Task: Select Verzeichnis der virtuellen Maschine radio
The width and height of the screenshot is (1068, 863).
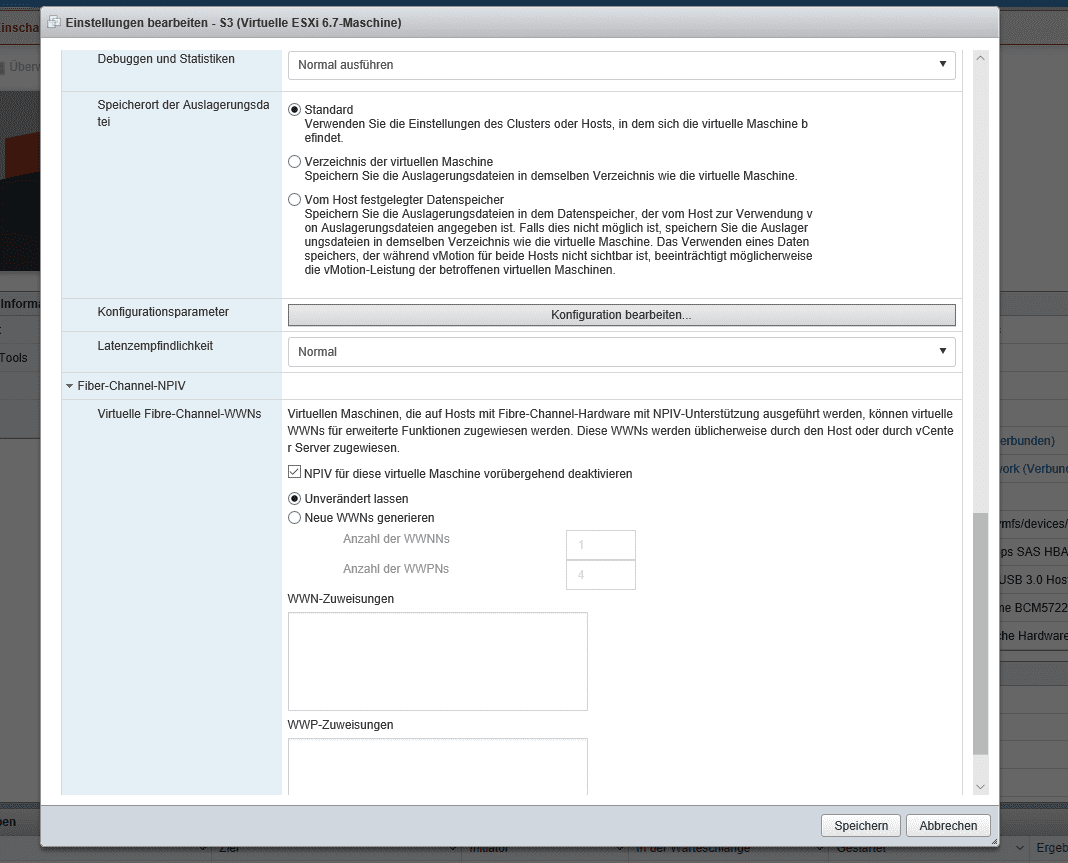Action: point(294,161)
